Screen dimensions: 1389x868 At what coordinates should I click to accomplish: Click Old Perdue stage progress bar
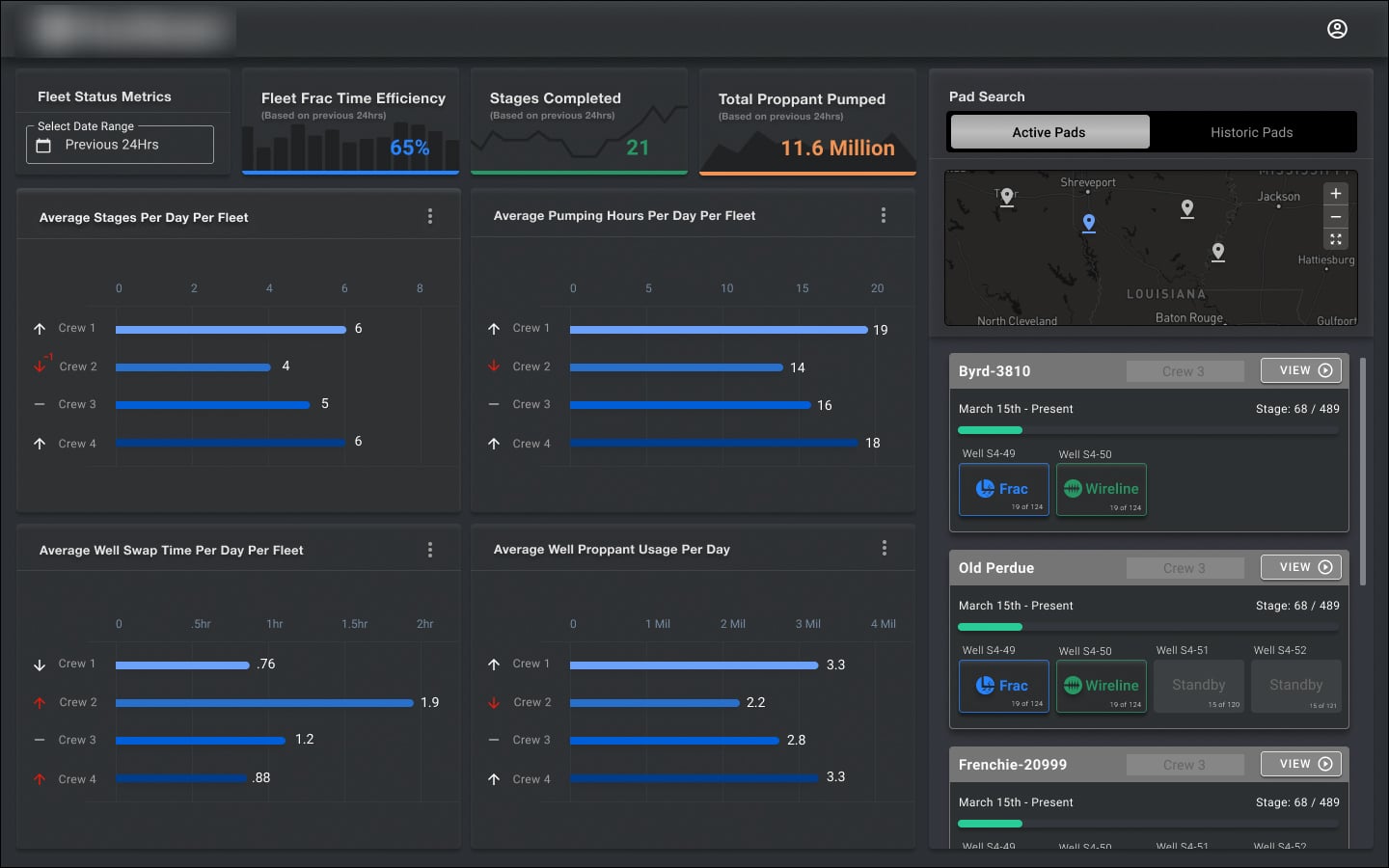[x=1149, y=627]
